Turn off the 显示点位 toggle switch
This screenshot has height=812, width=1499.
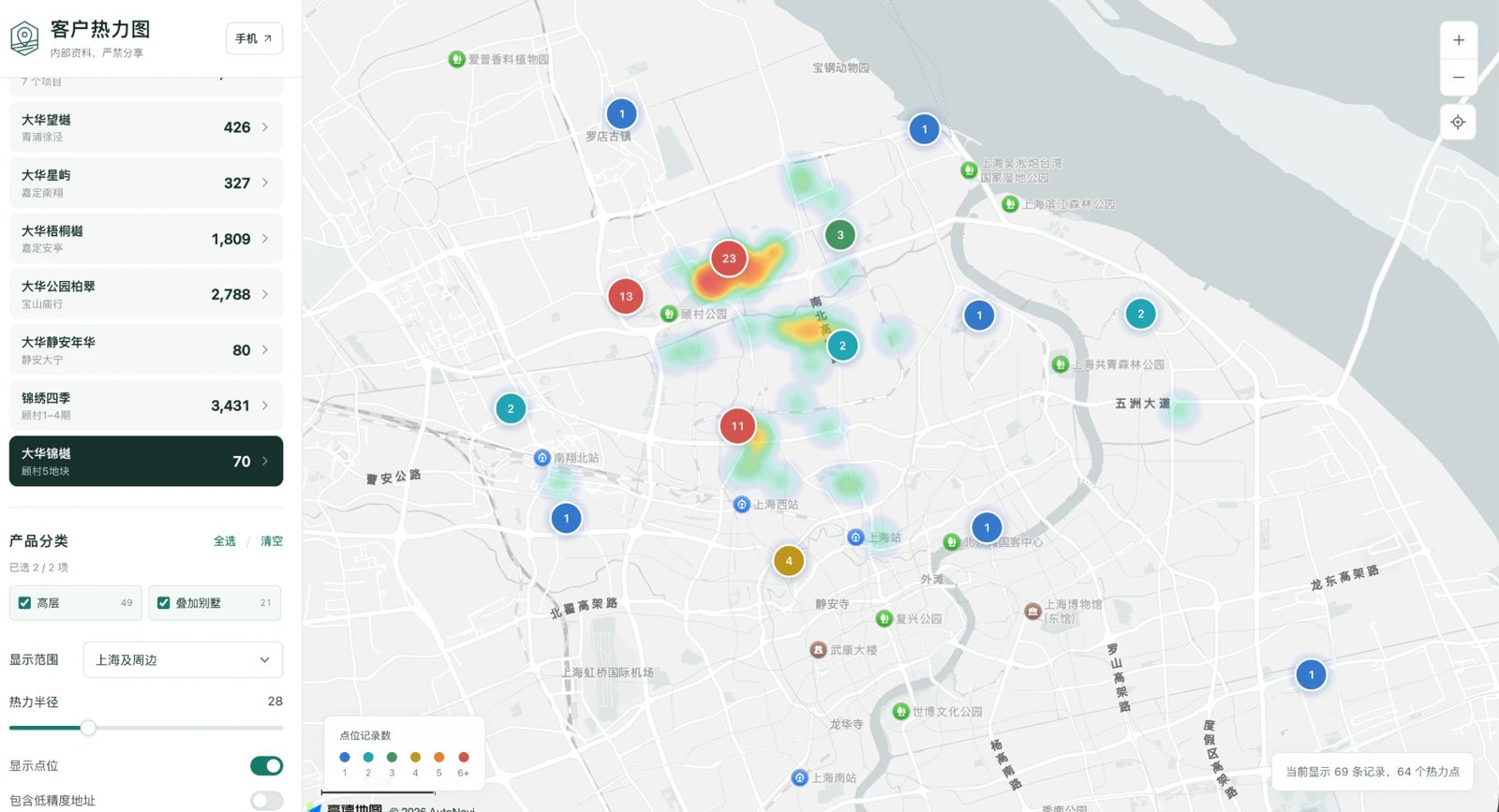click(x=267, y=766)
